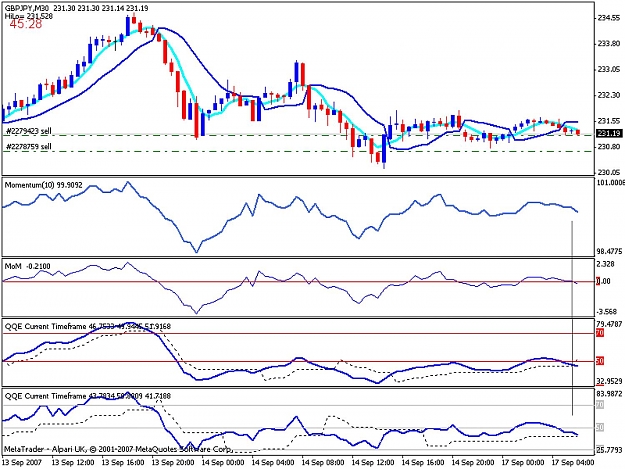The image size is (625, 469).
Task: Click the 230.05 price axis label
Action: (609, 172)
